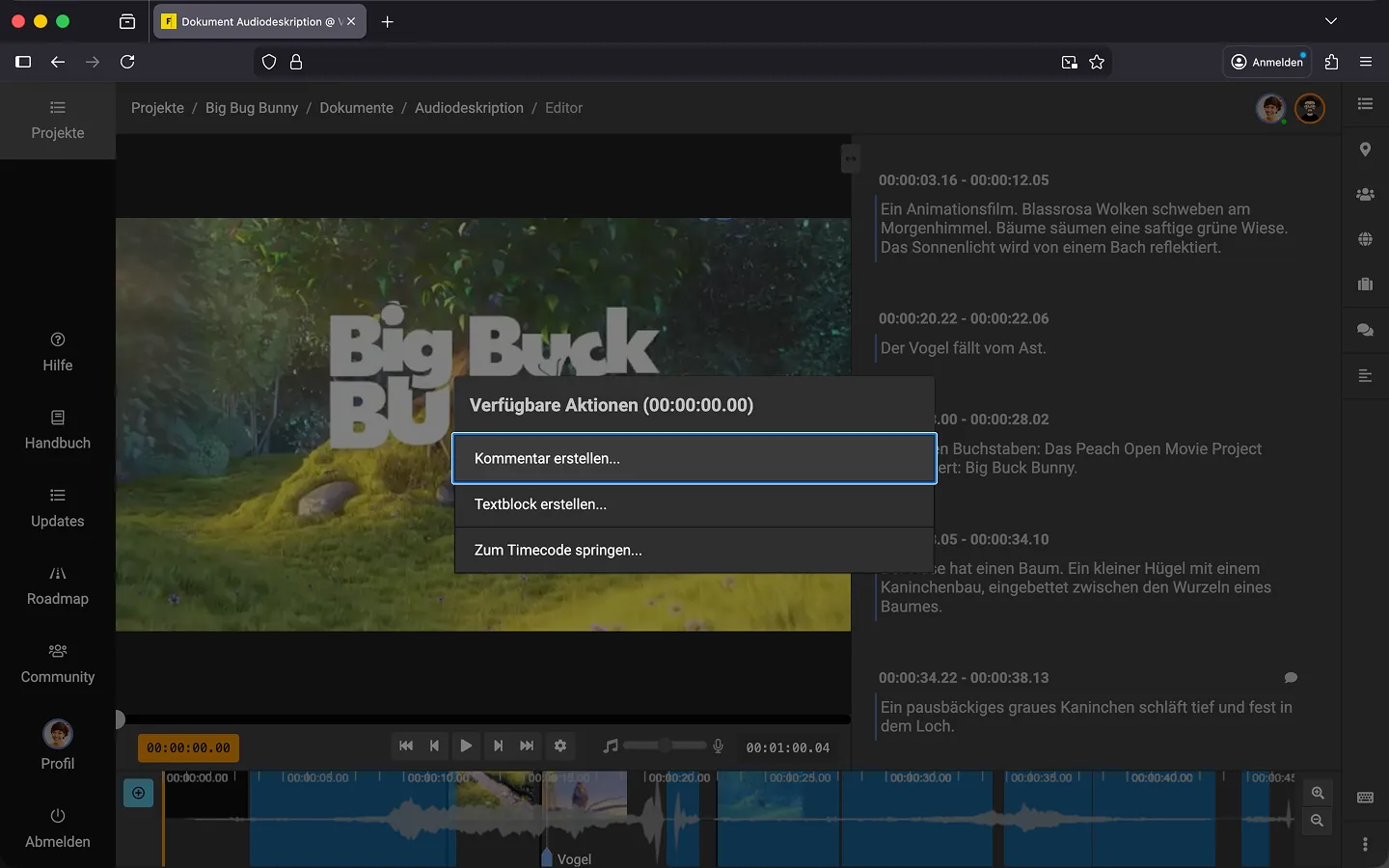This screenshot has height=868, width=1389.
Task: Toggle the video panel width handle
Action: coord(851,158)
